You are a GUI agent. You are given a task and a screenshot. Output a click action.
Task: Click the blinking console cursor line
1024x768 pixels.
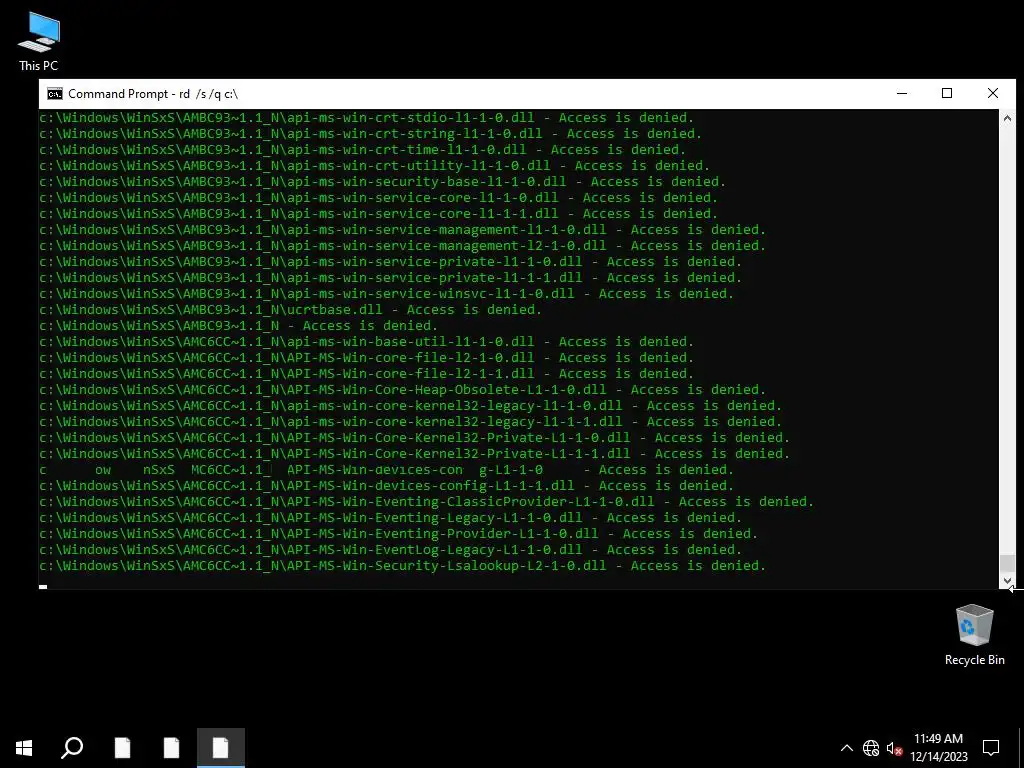[x=43, y=586]
